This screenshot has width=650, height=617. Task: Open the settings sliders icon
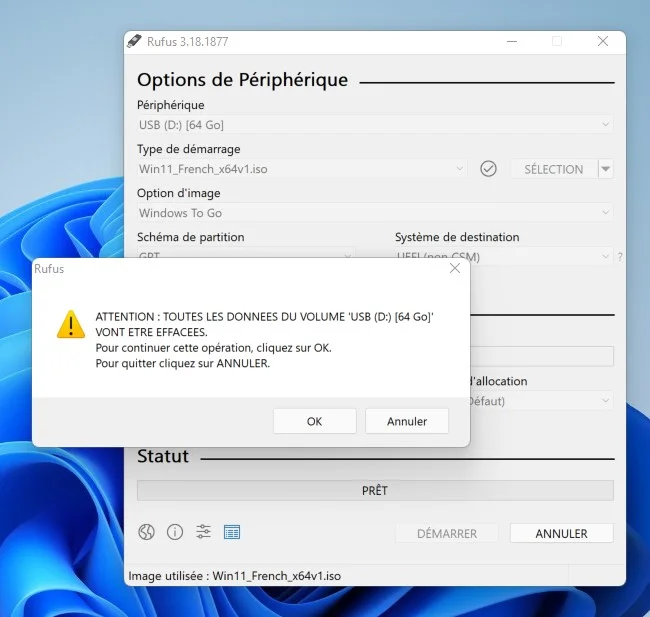203,532
